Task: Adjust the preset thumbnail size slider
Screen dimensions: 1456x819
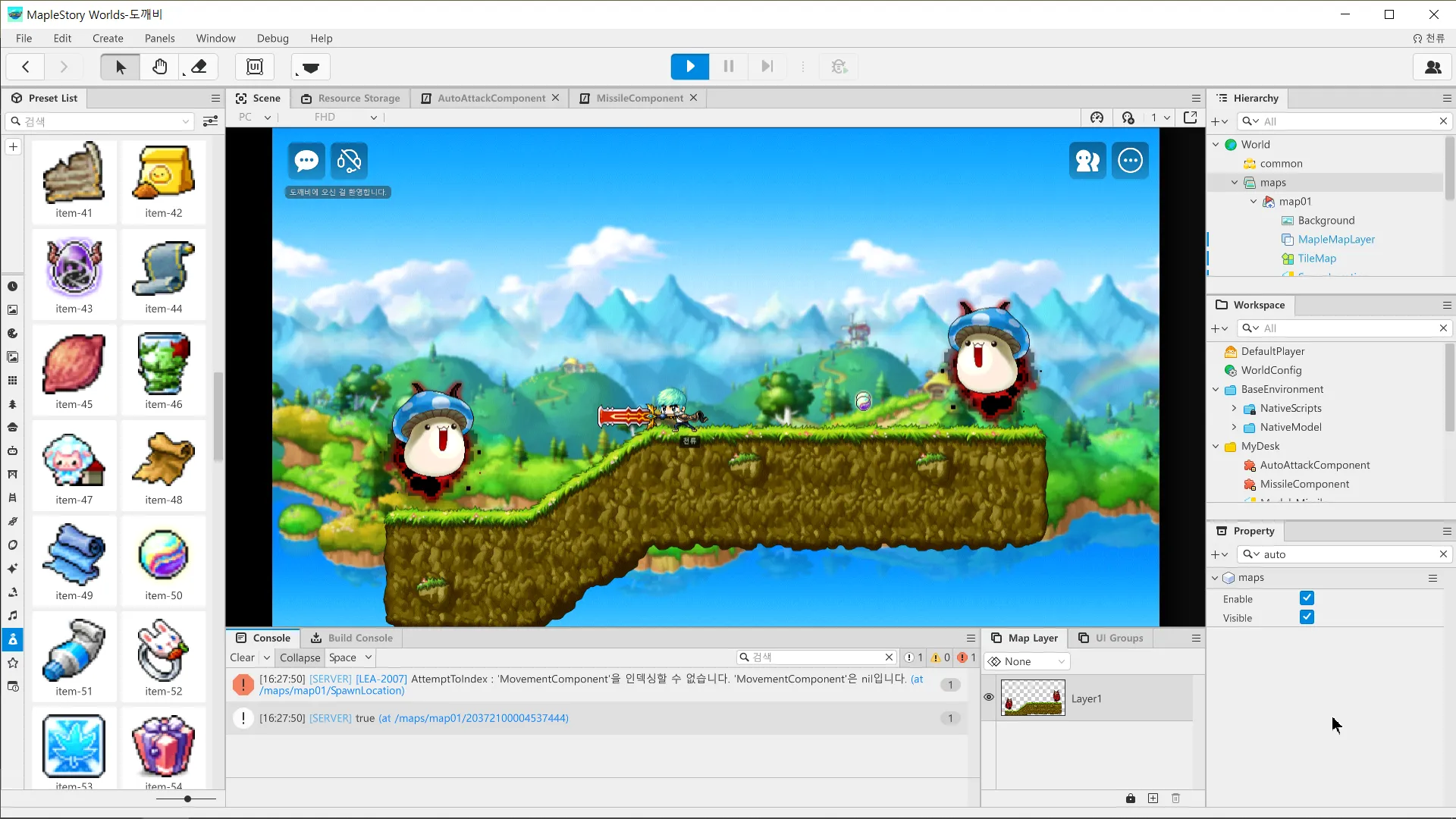Action: (187, 799)
